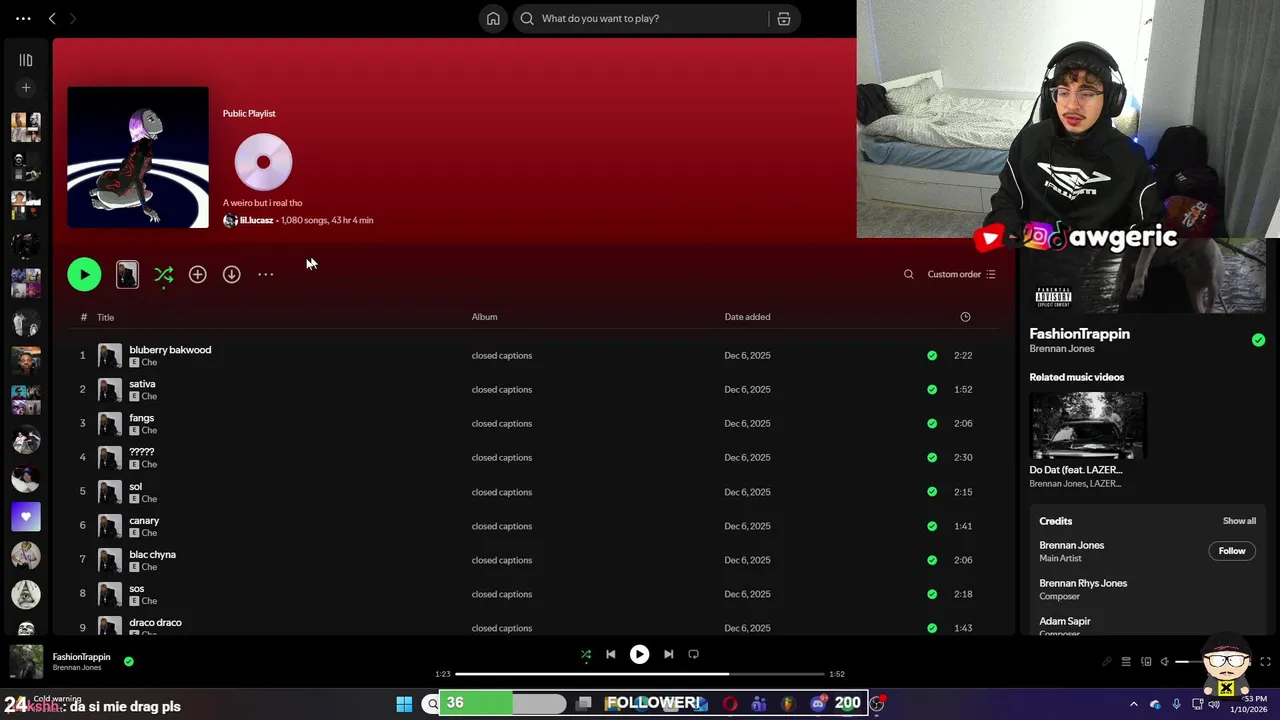Follow Brennan Jones in Credits
Viewport: 1280px width, 720px height.
click(x=1232, y=551)
